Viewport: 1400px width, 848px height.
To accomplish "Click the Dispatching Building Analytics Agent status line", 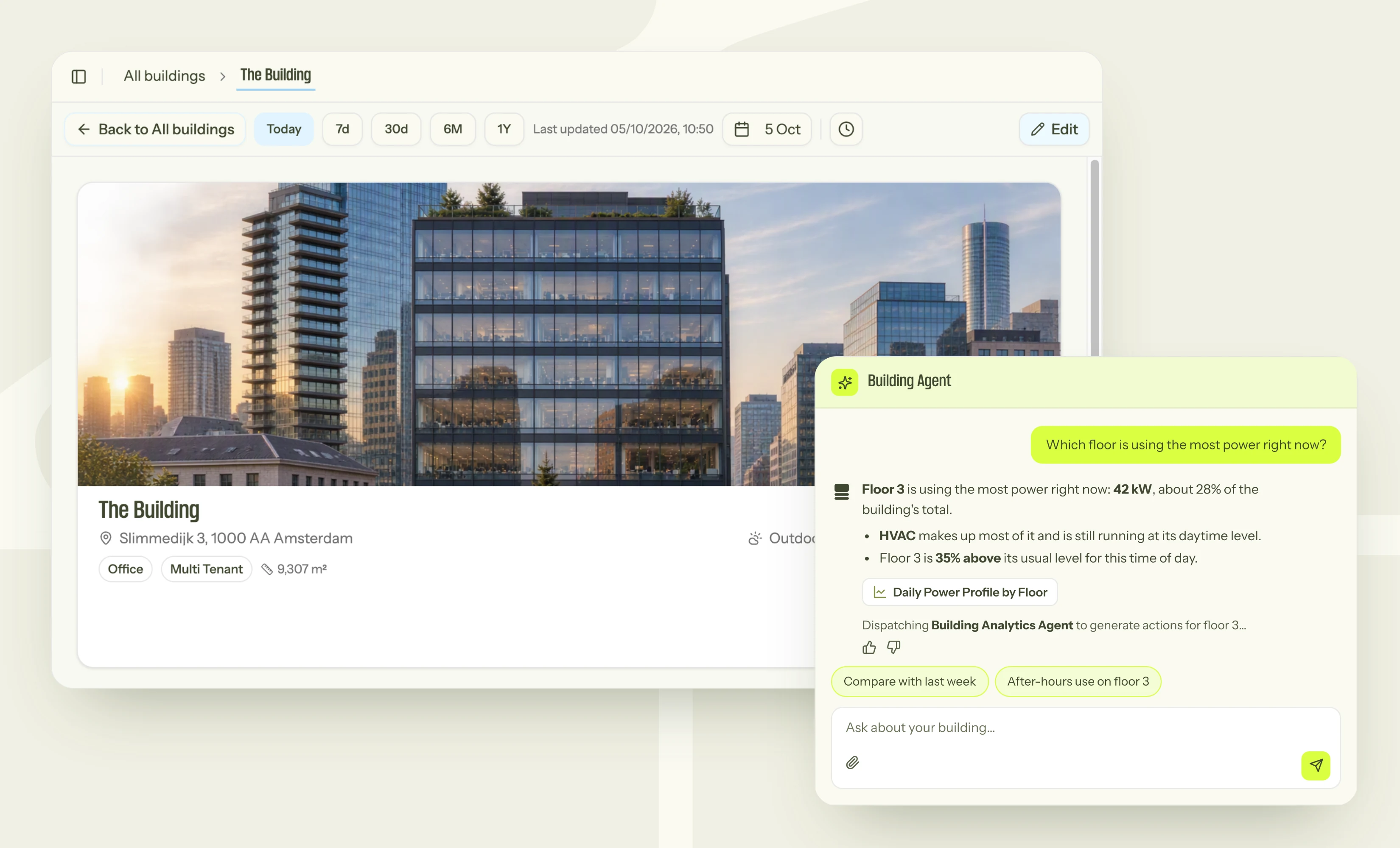I will pos(1054,625).
